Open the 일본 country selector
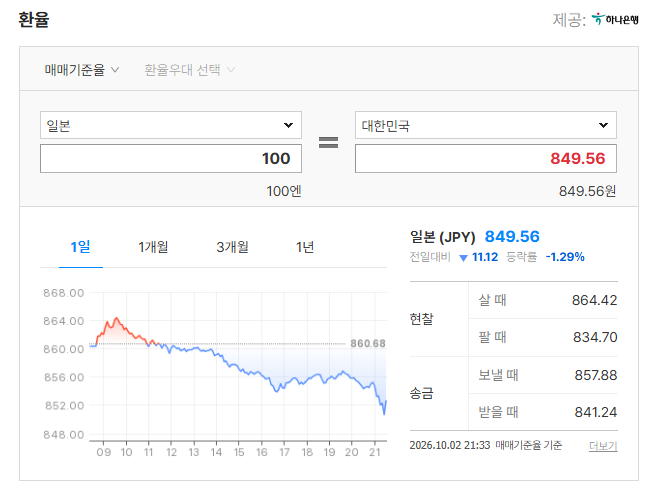 click(171, 125)
